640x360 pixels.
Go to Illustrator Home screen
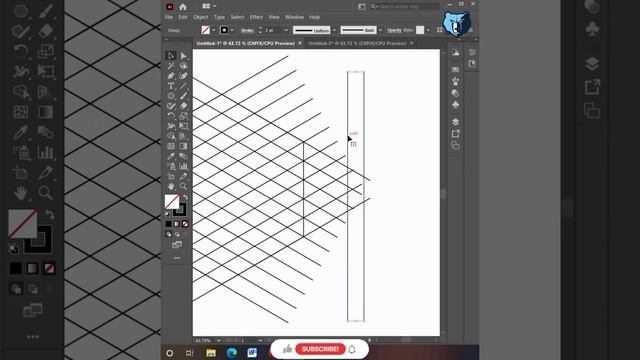tap(183, 7)
